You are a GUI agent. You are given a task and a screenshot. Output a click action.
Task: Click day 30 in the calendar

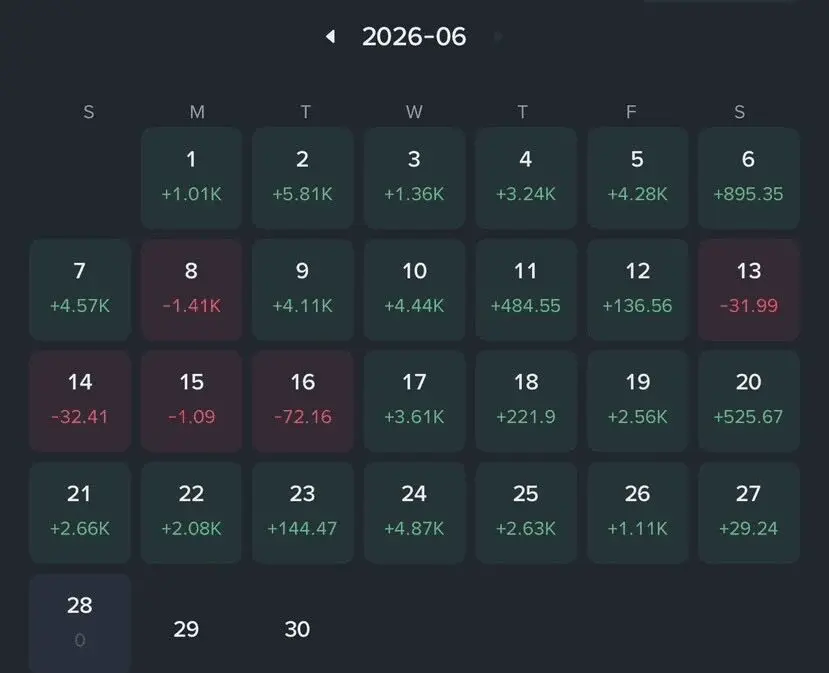click(x=297, y=629)
